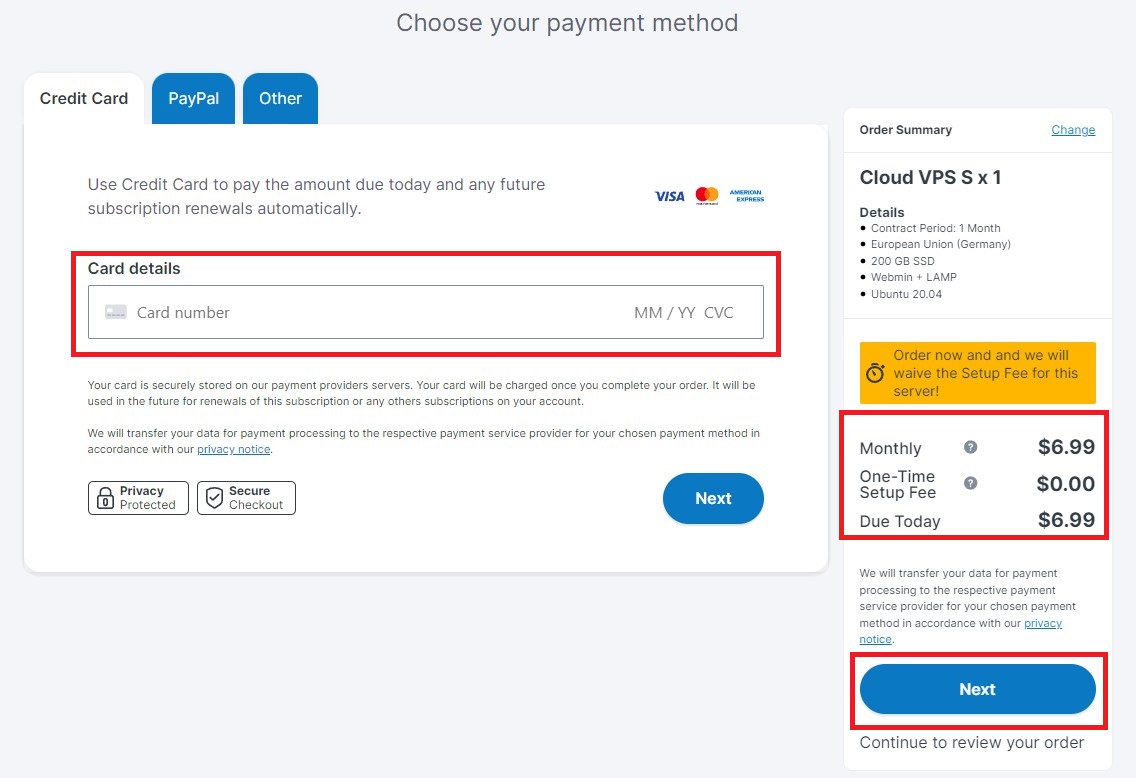Click the stopwatch icon in the yellow banner
Screen dimensions: 1136x778
pyautogui.click(x=875, y=372)
